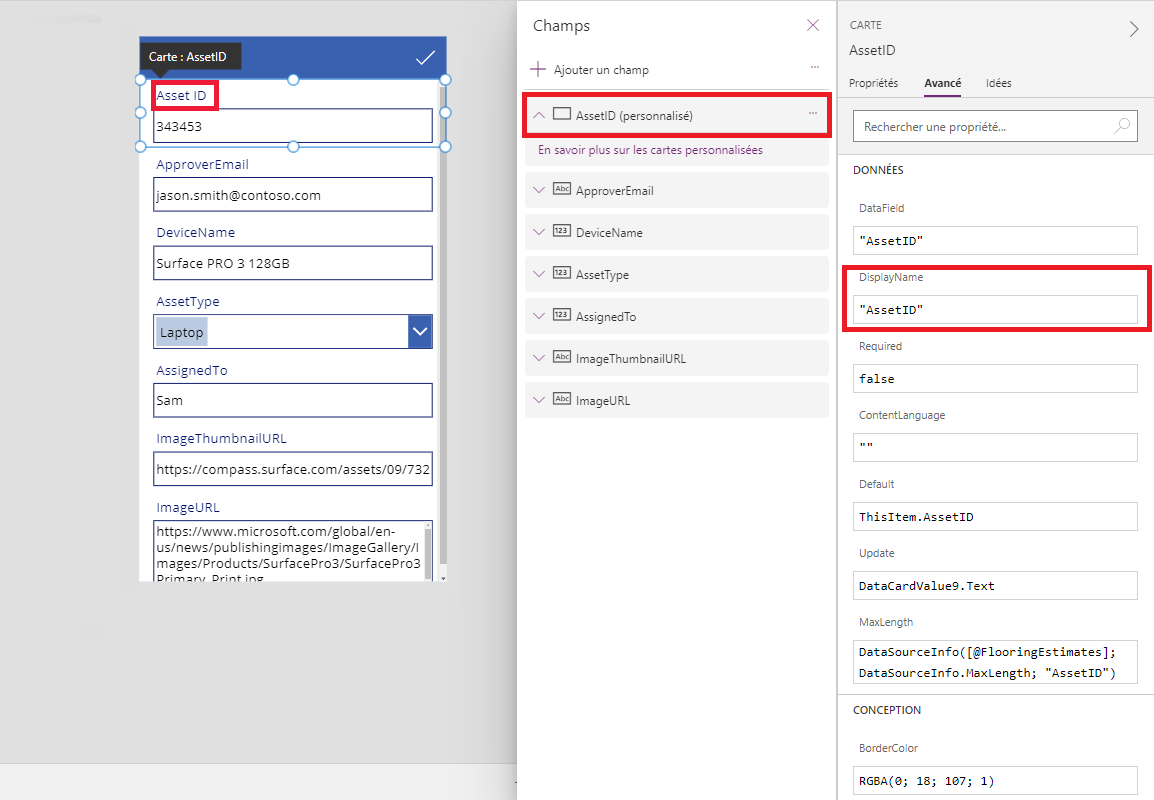Click the Abc icon next to ImageURL field
The image size is (1154, 800).
[x=562, y=399]
